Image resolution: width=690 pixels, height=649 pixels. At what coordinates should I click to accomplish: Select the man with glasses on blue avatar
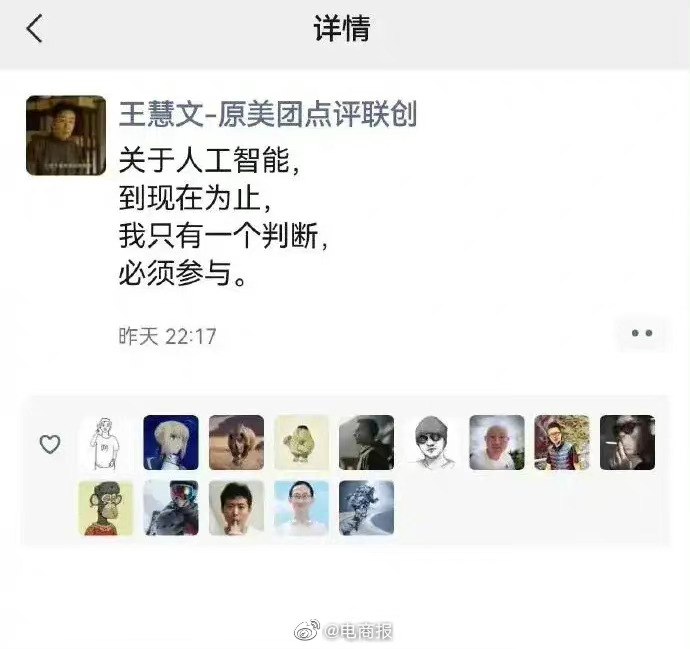[301, 508]
